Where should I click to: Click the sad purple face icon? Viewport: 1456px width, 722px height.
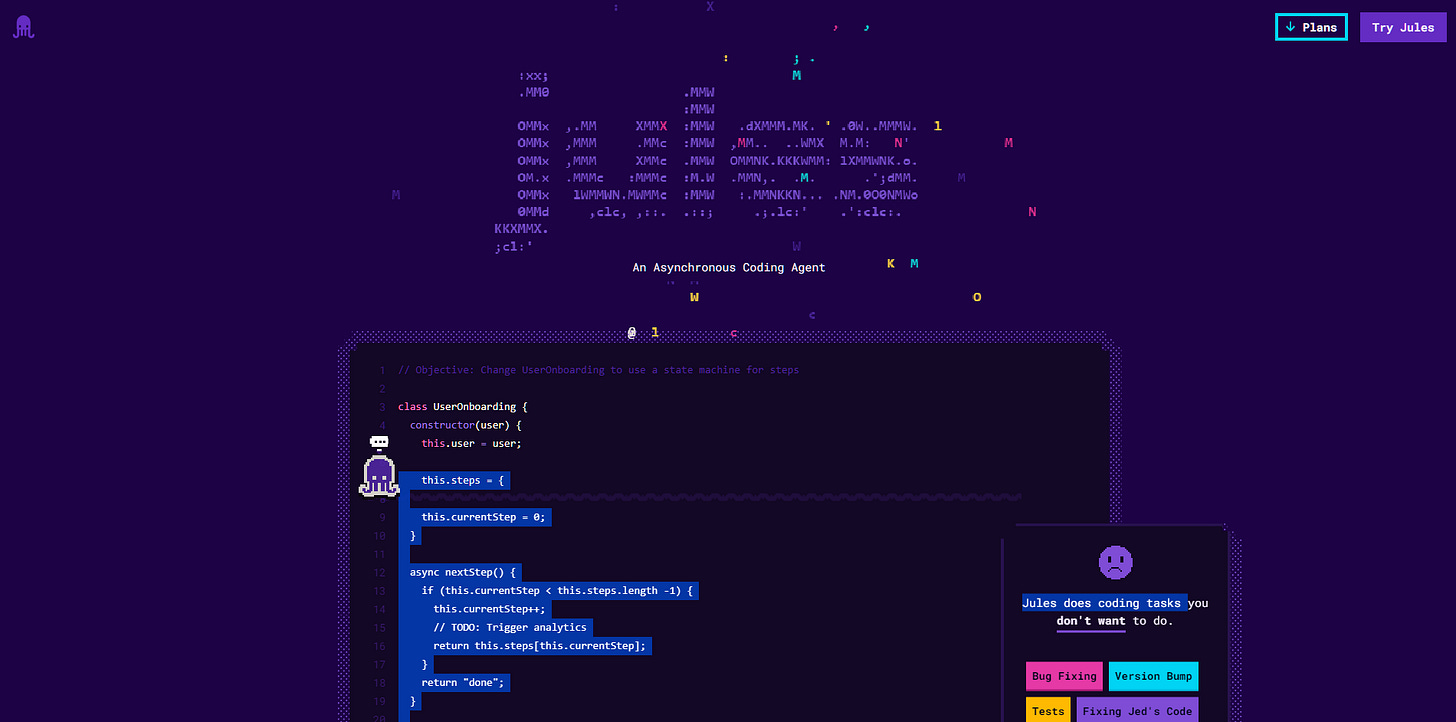(x=1116, y=562)
